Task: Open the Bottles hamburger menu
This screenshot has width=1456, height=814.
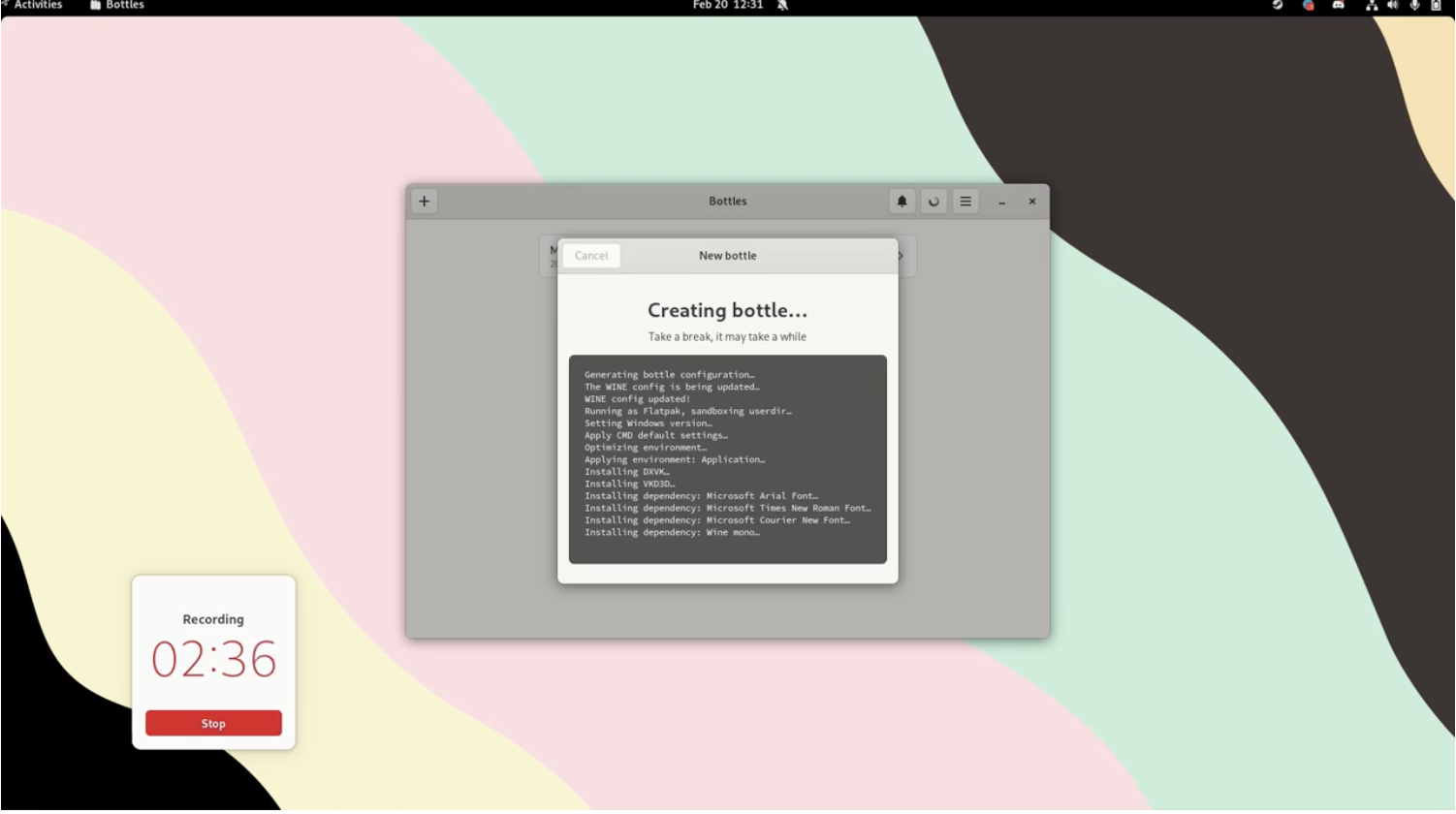Action: [x=965, y=202]
